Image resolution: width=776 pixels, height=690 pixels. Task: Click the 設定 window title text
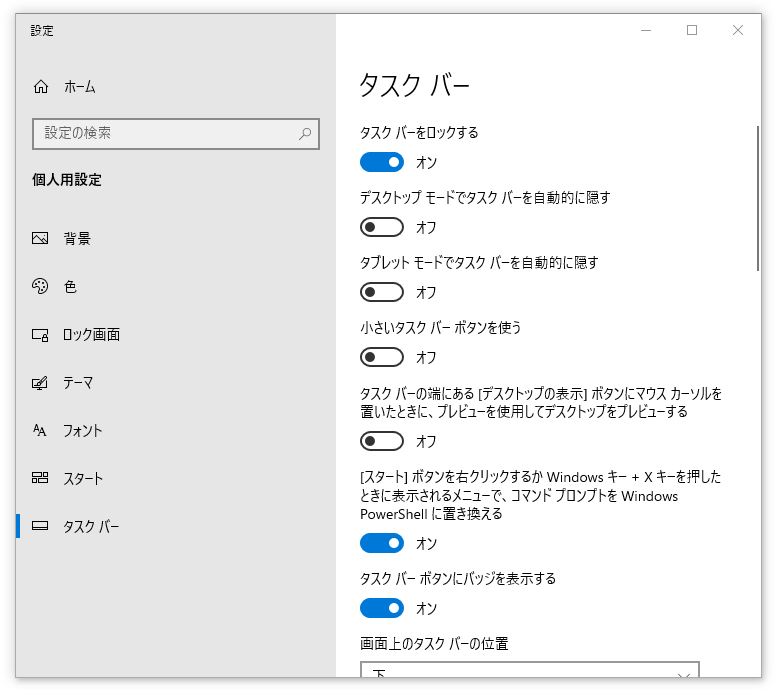pyautogui.click(x=42, y=31)
